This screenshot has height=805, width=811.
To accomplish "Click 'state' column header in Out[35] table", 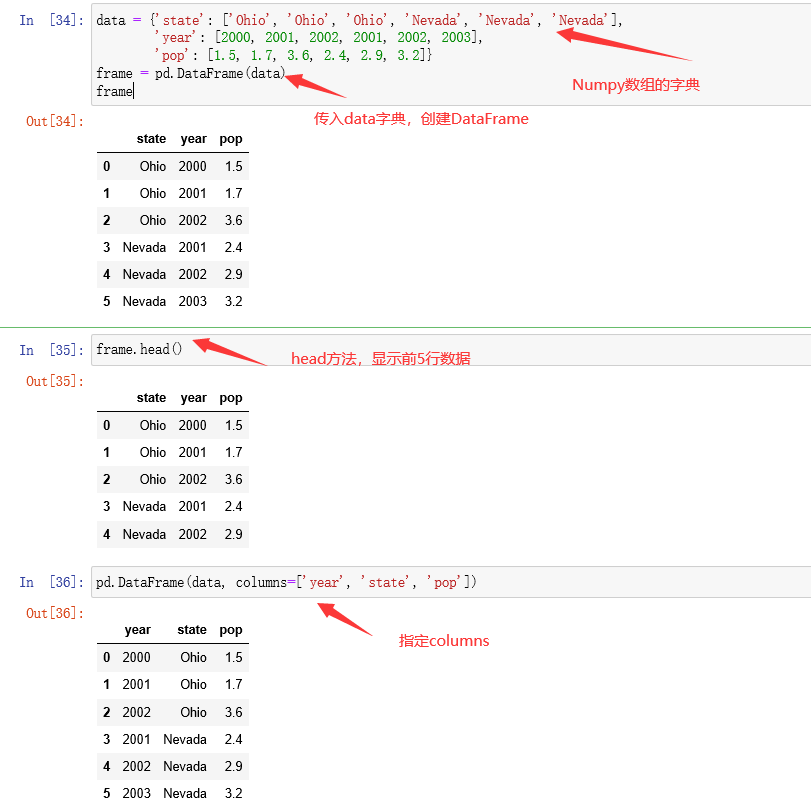I will (151, 398).
